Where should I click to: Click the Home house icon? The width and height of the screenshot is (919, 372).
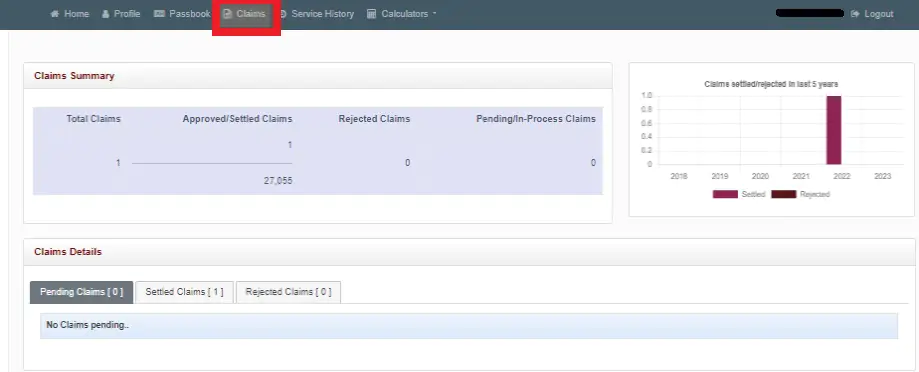point(55,14)
